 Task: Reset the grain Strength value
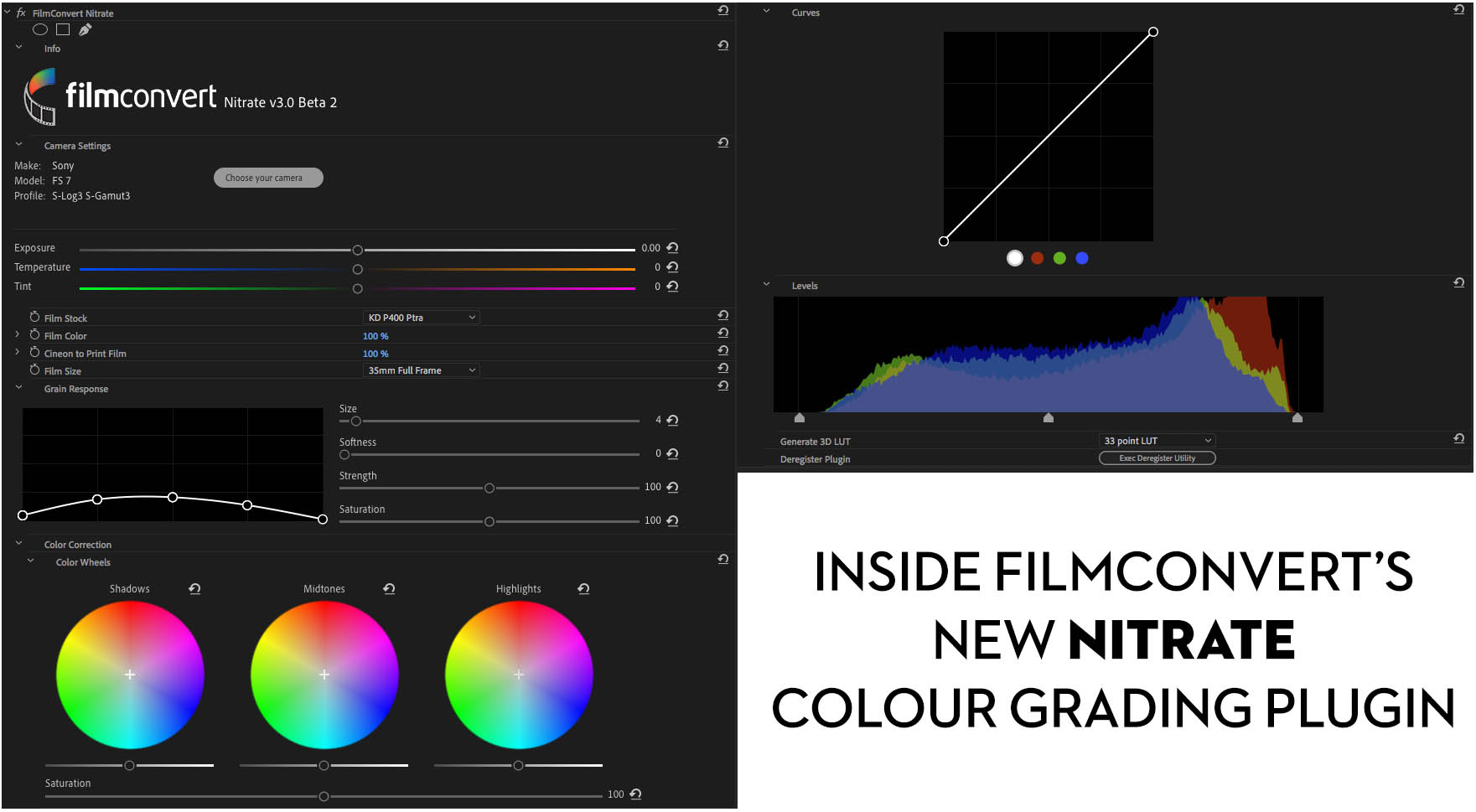tap(672, 487)
